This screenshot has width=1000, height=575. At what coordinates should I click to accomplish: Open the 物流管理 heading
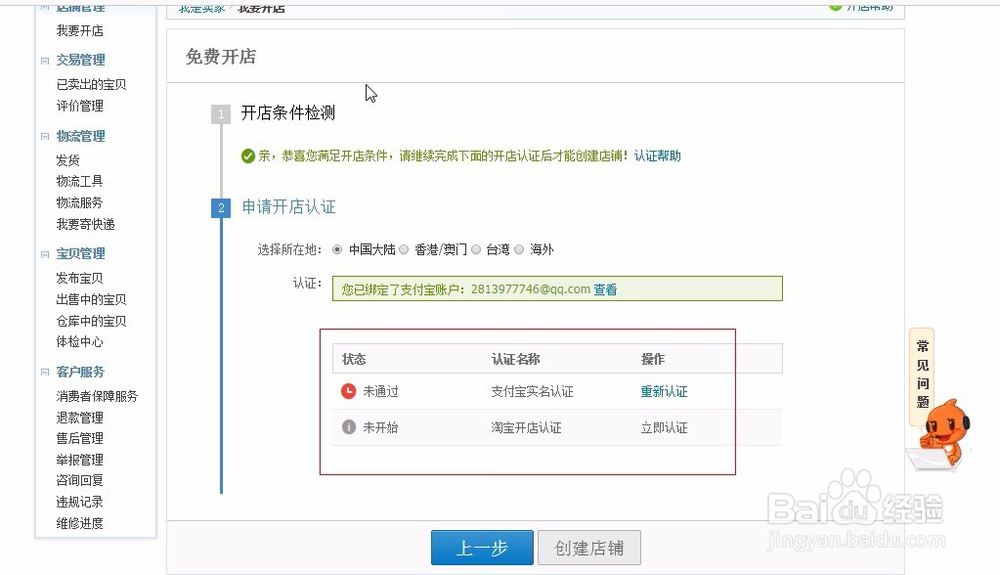80,136
